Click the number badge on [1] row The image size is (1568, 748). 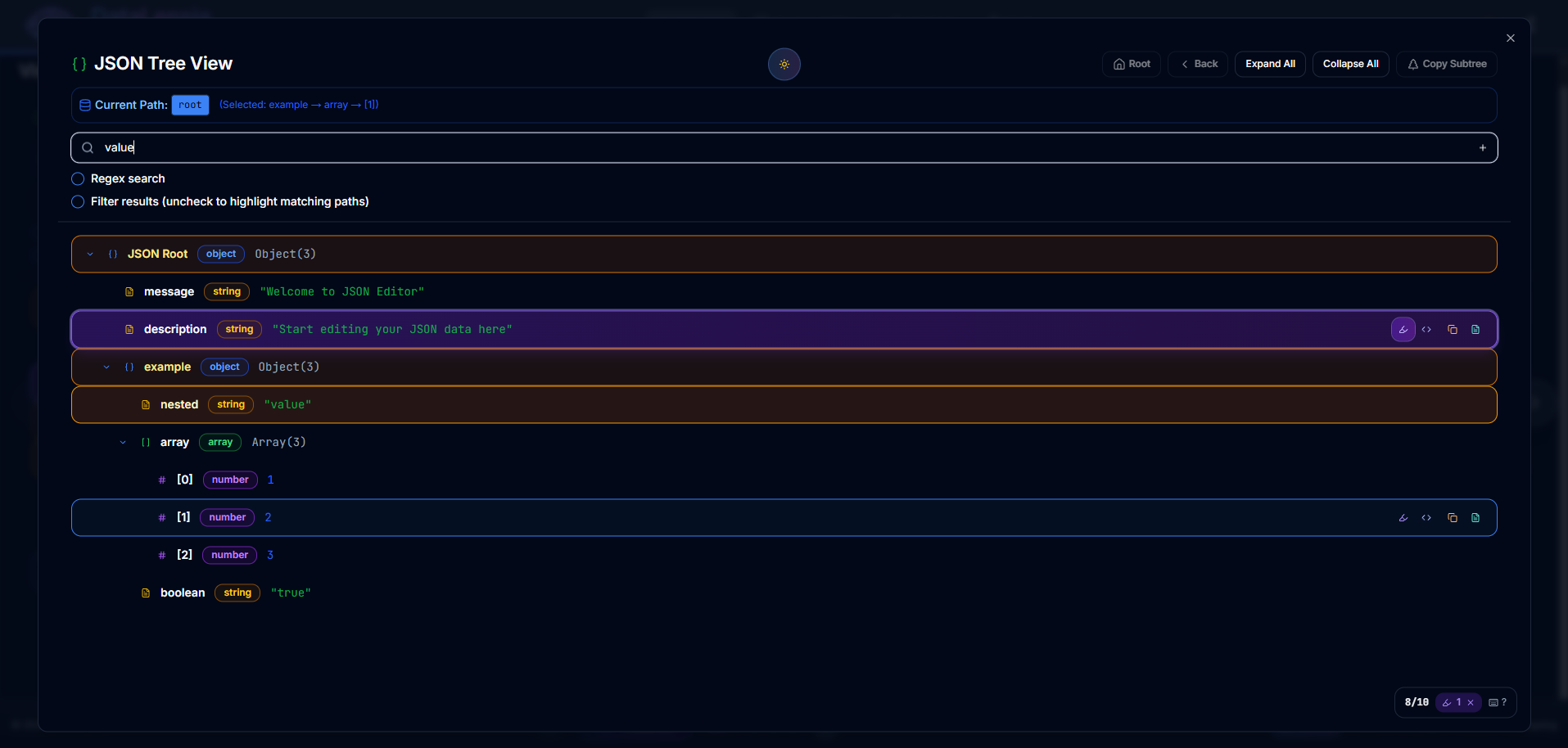pos(227,518)
